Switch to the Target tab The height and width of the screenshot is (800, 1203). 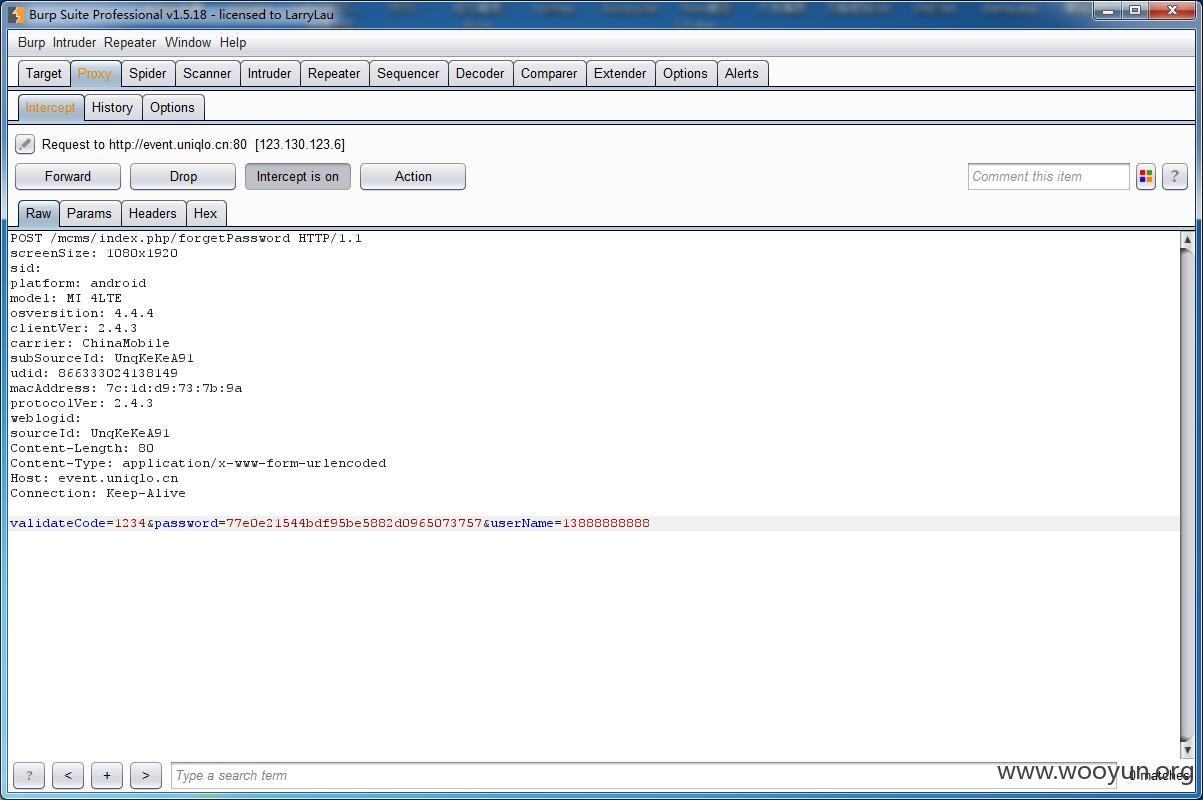click(x=44, y=74)
